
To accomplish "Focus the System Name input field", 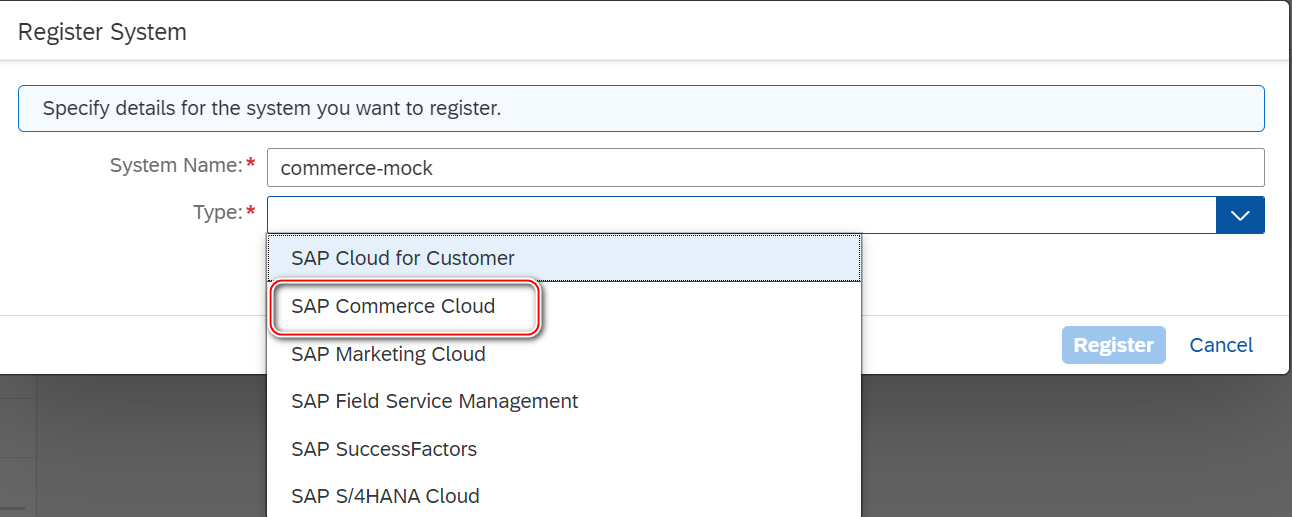I will pos(765,168).
